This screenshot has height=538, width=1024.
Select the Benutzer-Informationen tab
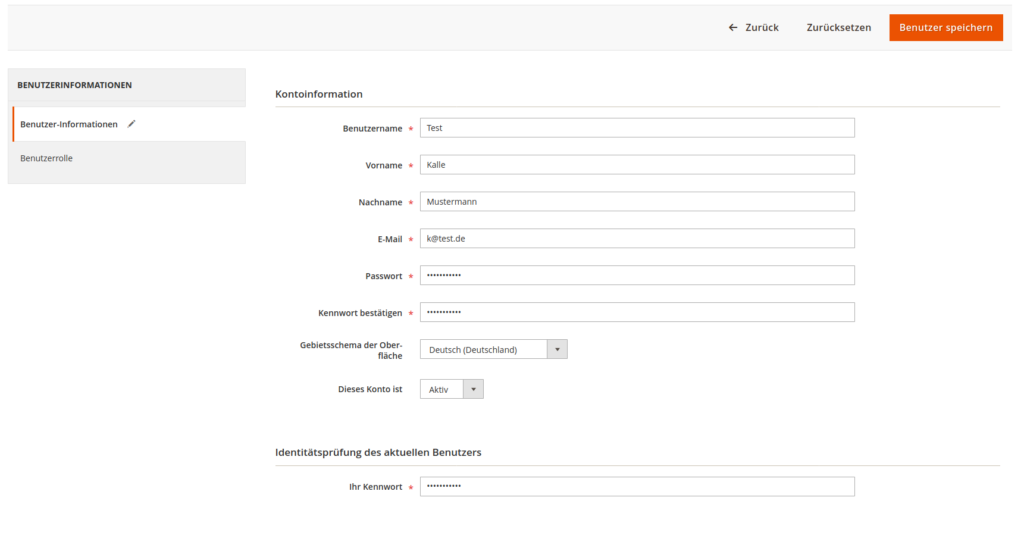coord(69,124)
